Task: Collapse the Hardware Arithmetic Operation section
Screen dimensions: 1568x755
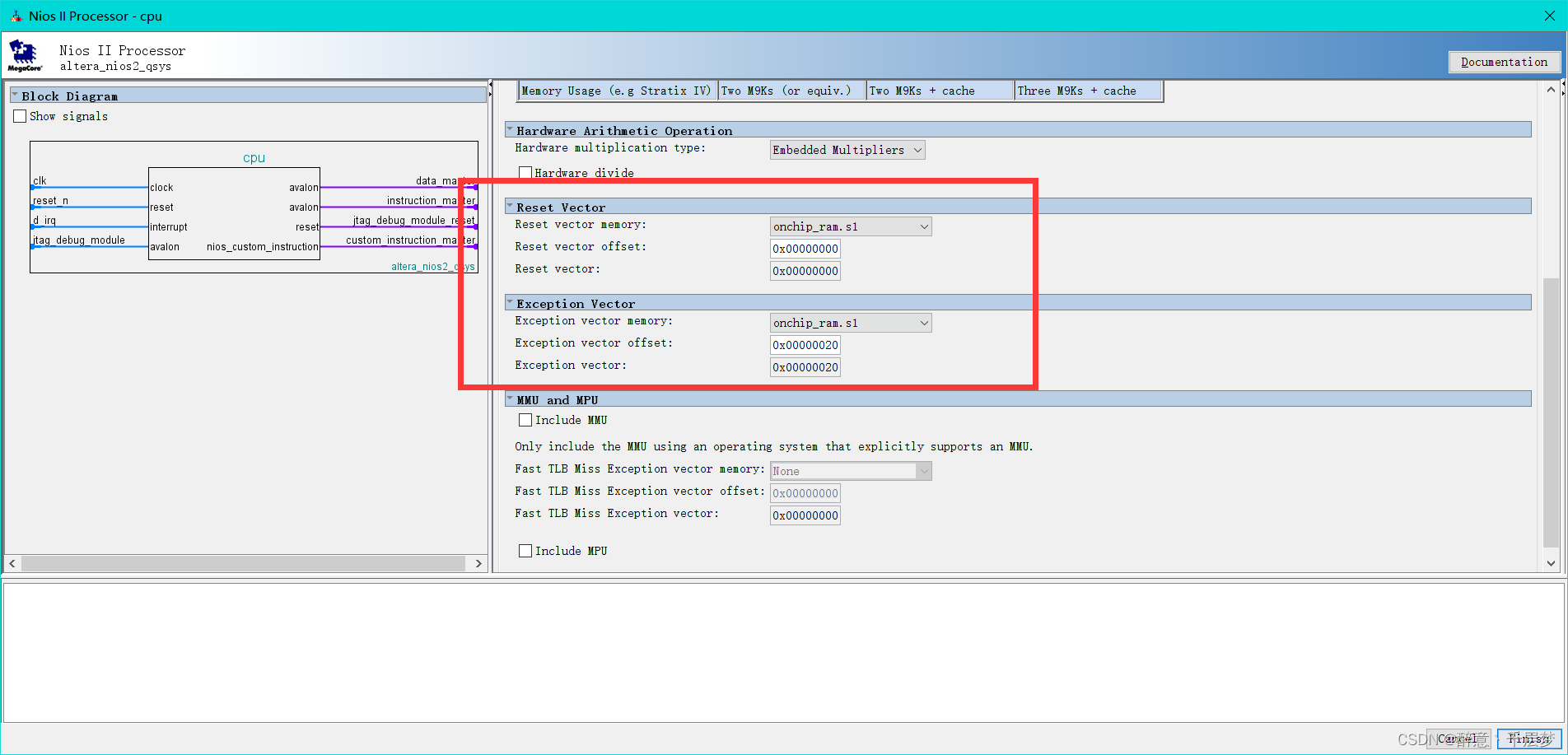Action: (x=510, y=130)
